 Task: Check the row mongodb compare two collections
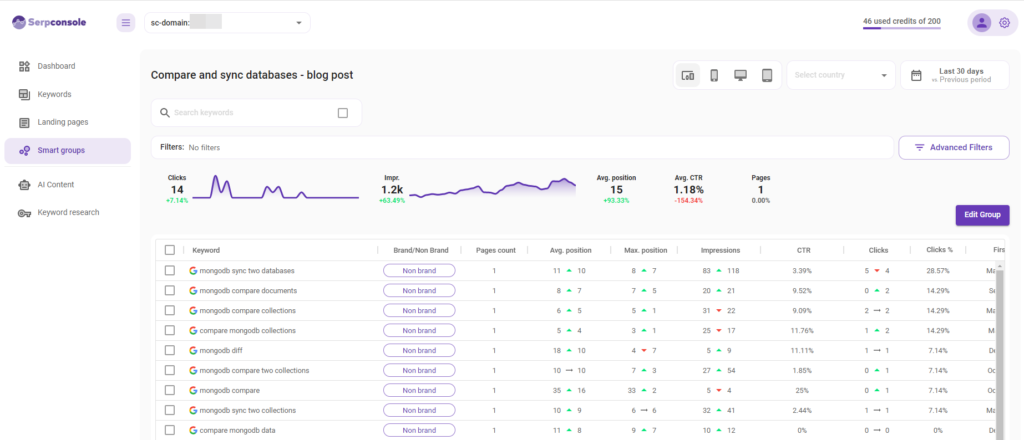tap(170, 370)
